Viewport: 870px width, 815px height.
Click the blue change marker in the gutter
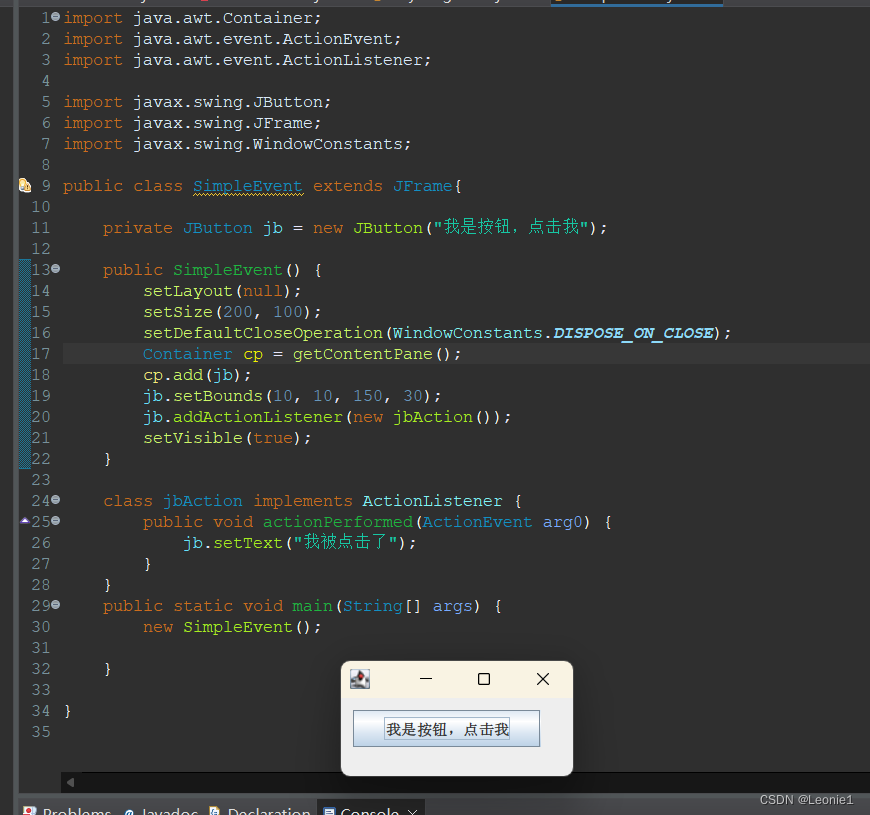[x=24, y=360]
